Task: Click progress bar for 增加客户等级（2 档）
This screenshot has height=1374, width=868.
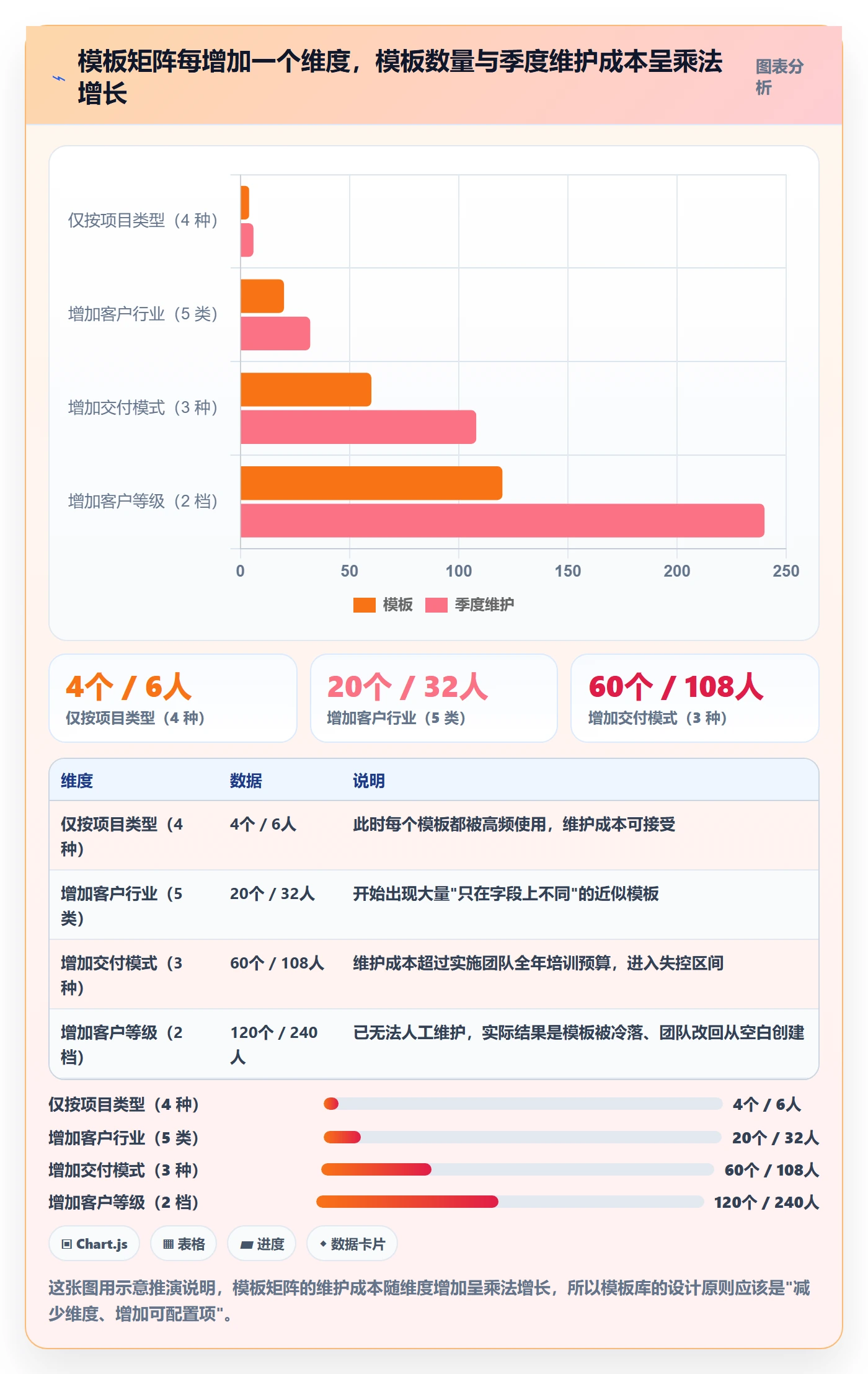Action: pyautogui.click(x=510, y=1202)
